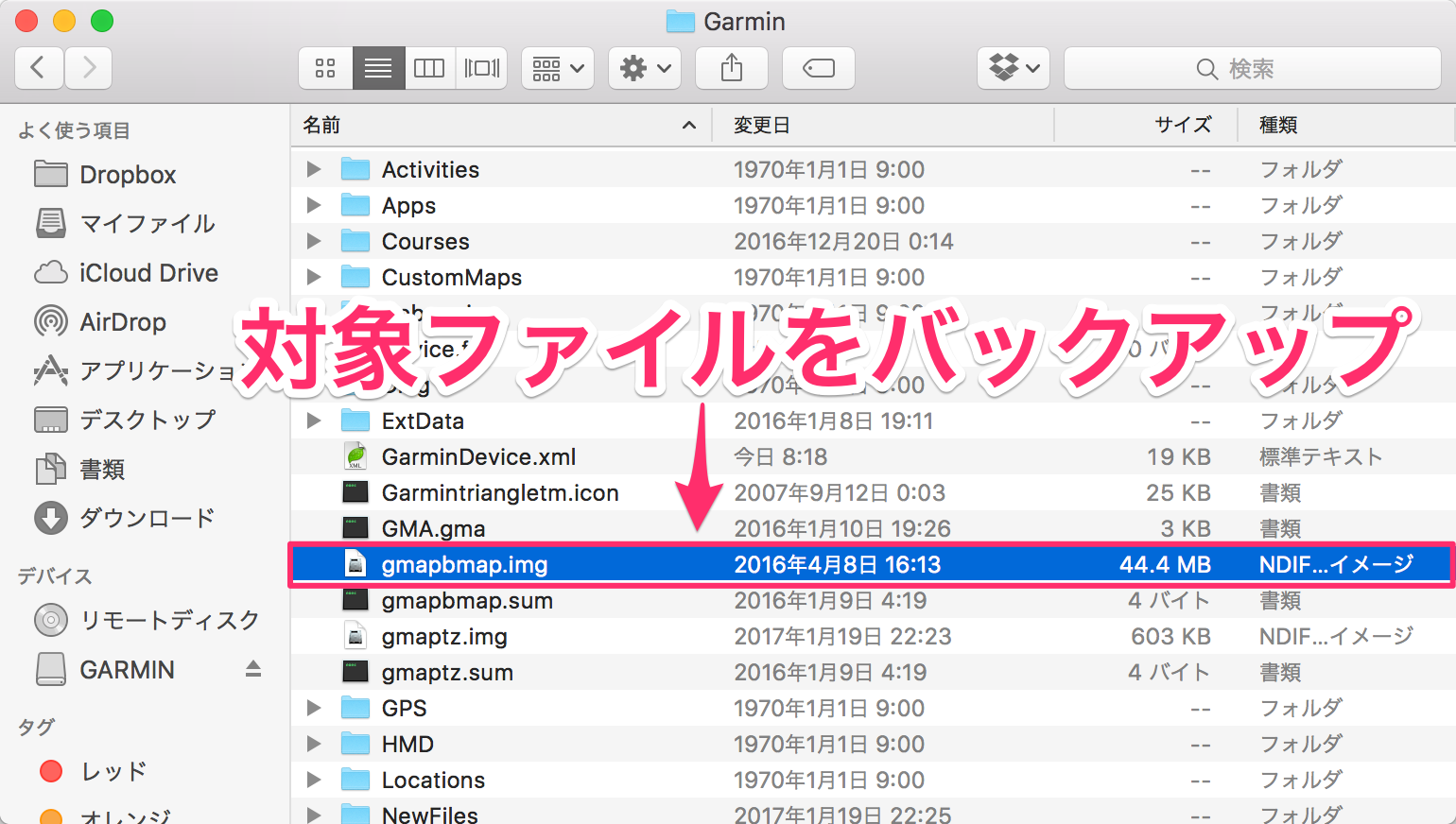Sort files by サイズ column
Viewport: 1456px width, 824px height.
(1182, 125)
